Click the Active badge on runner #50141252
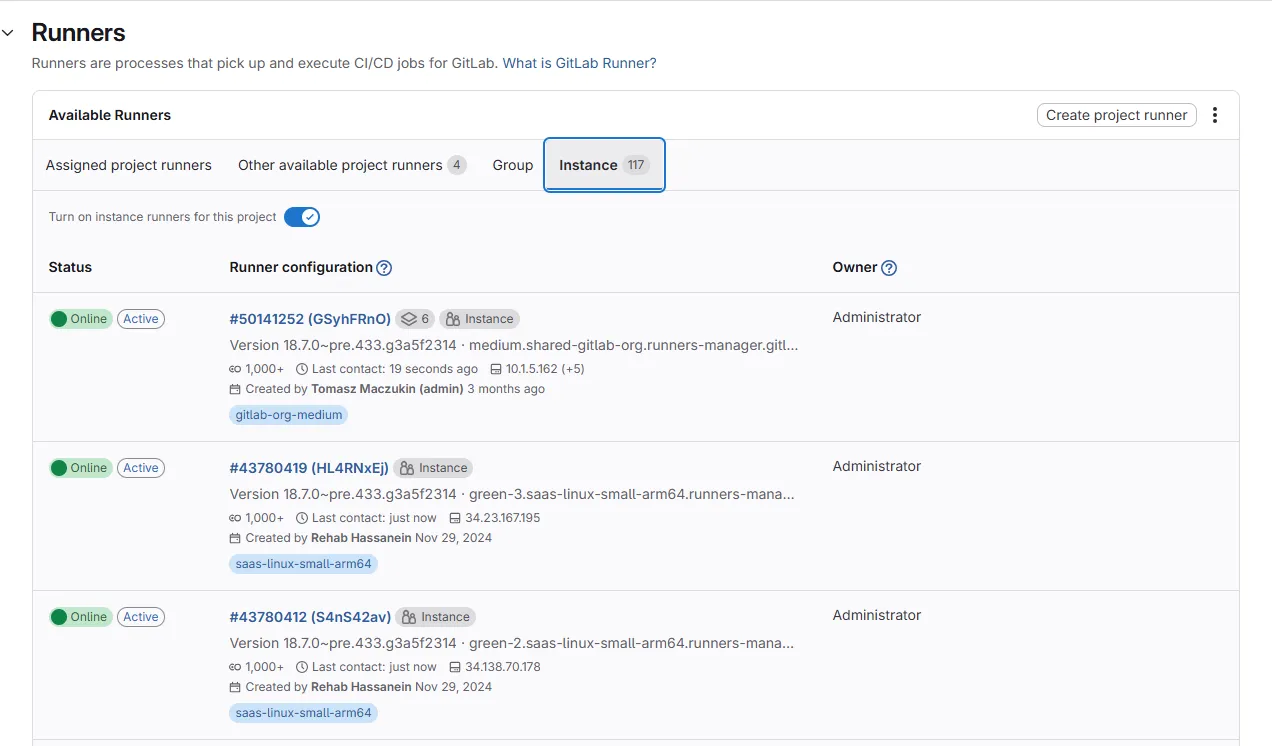Image resolution: width=1279 pixels, height=746 pixels. (x=140, y=318)
